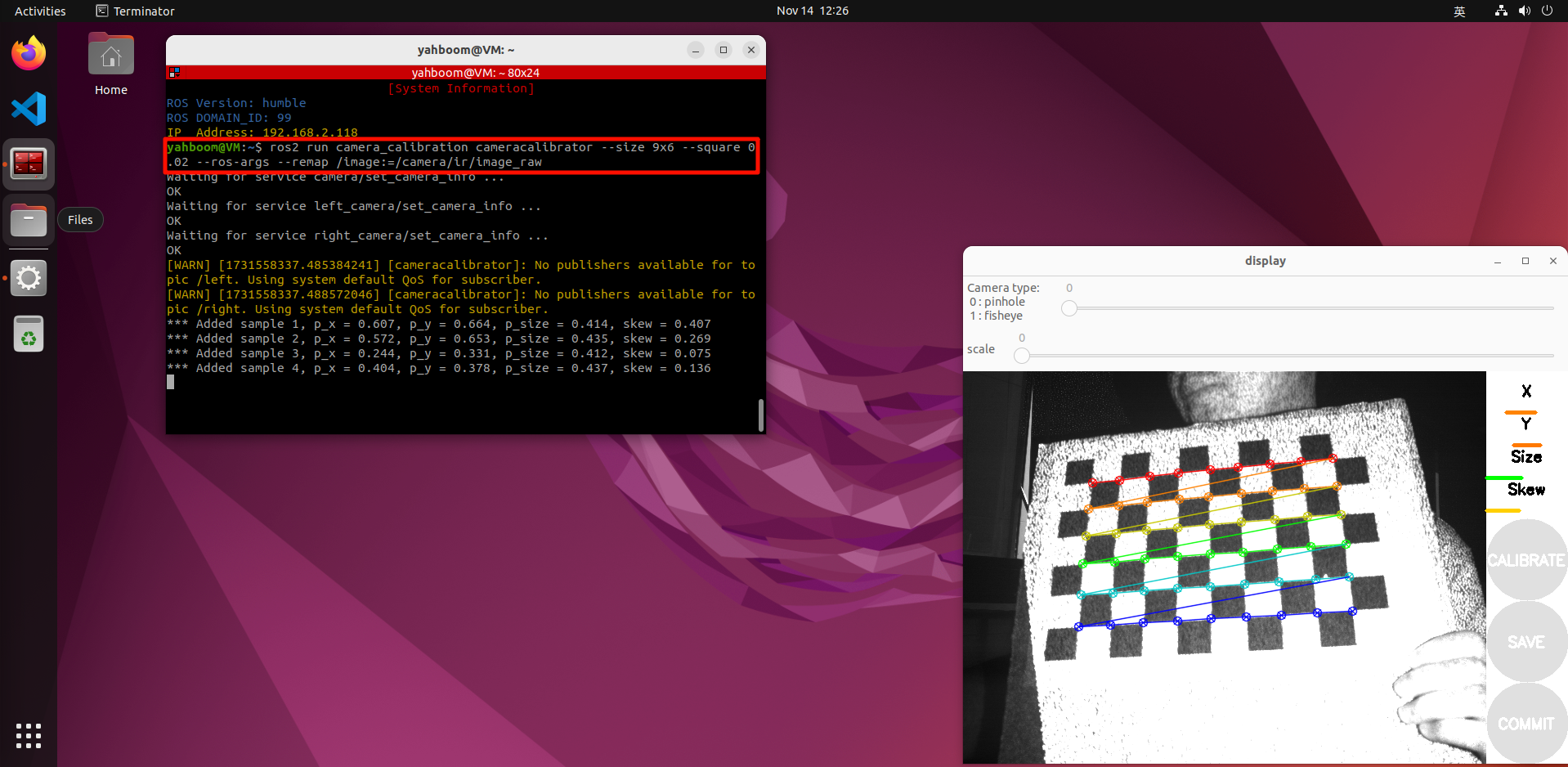Click the 'ROS DOMAIN_ID: 99' line
1568x767 pixels.
point(229,118)
